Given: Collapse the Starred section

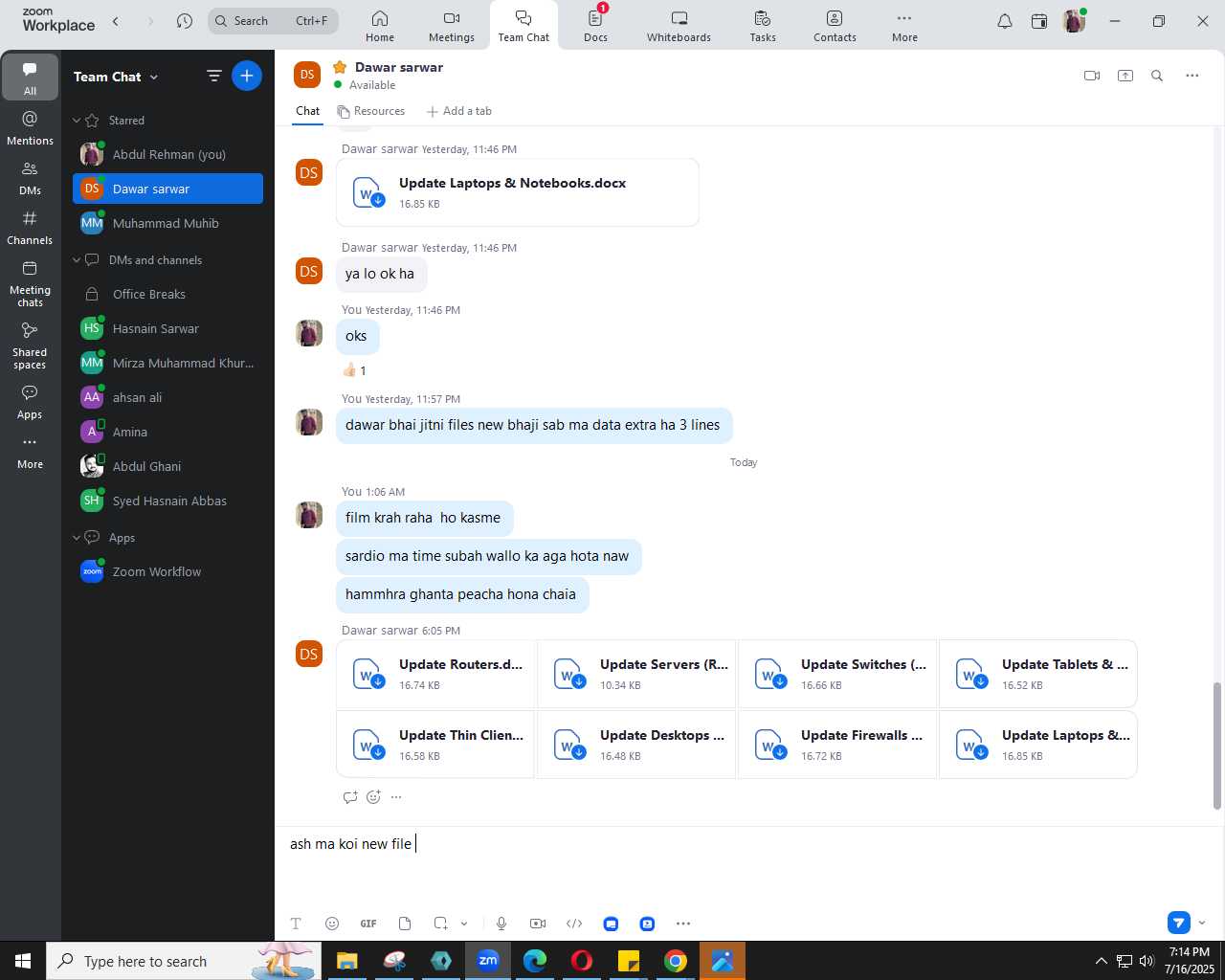Looking at the screenshot, I should [x=77, y=121].
